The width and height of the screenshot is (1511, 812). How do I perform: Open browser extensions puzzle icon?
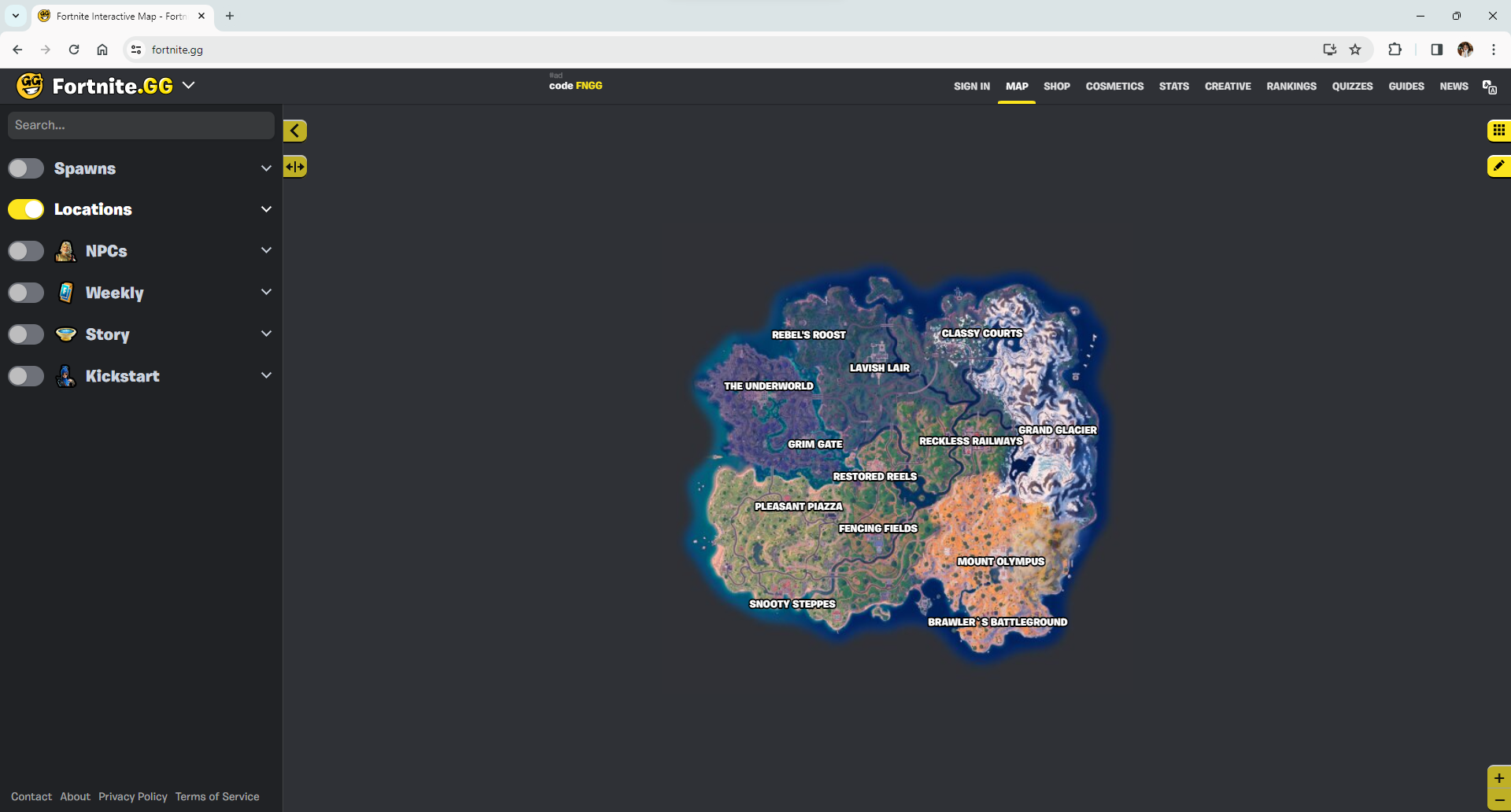click(1395, 50)
